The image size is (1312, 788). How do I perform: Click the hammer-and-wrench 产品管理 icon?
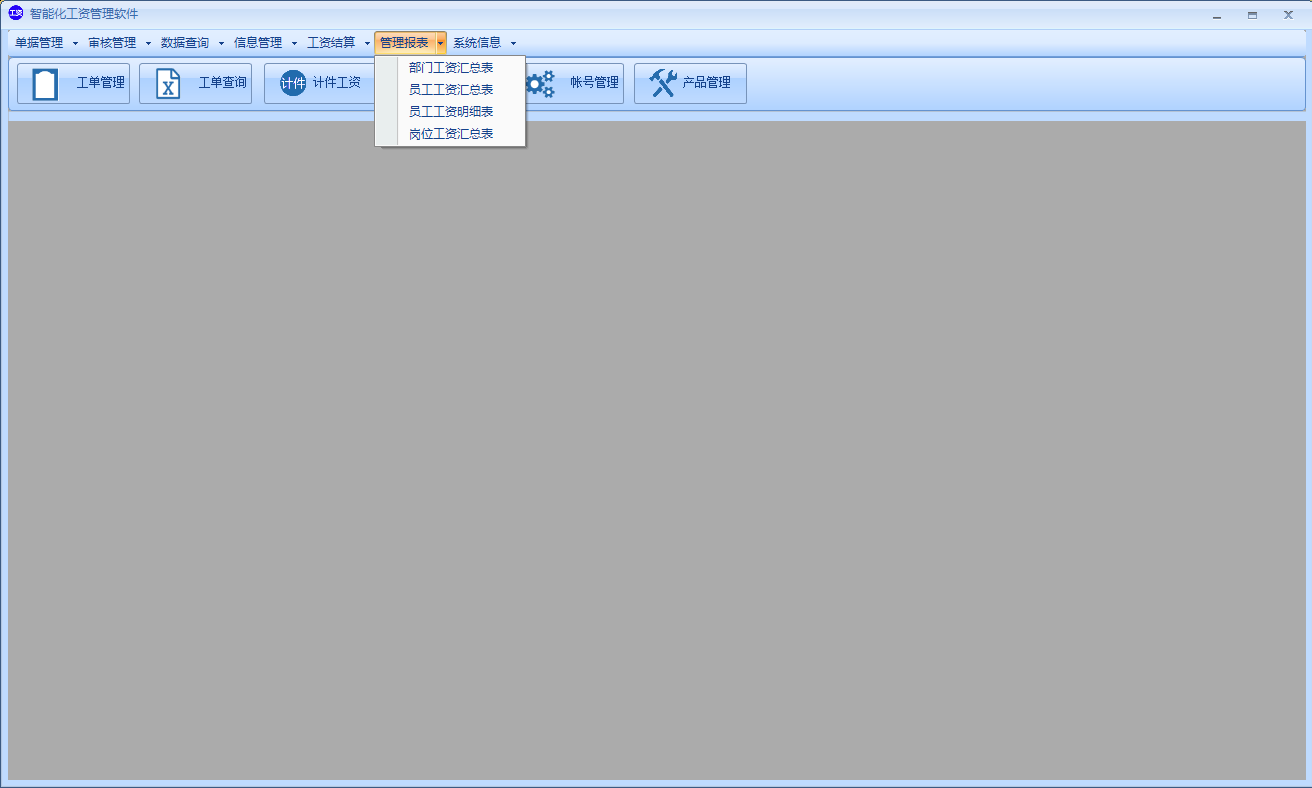point(662,83)
